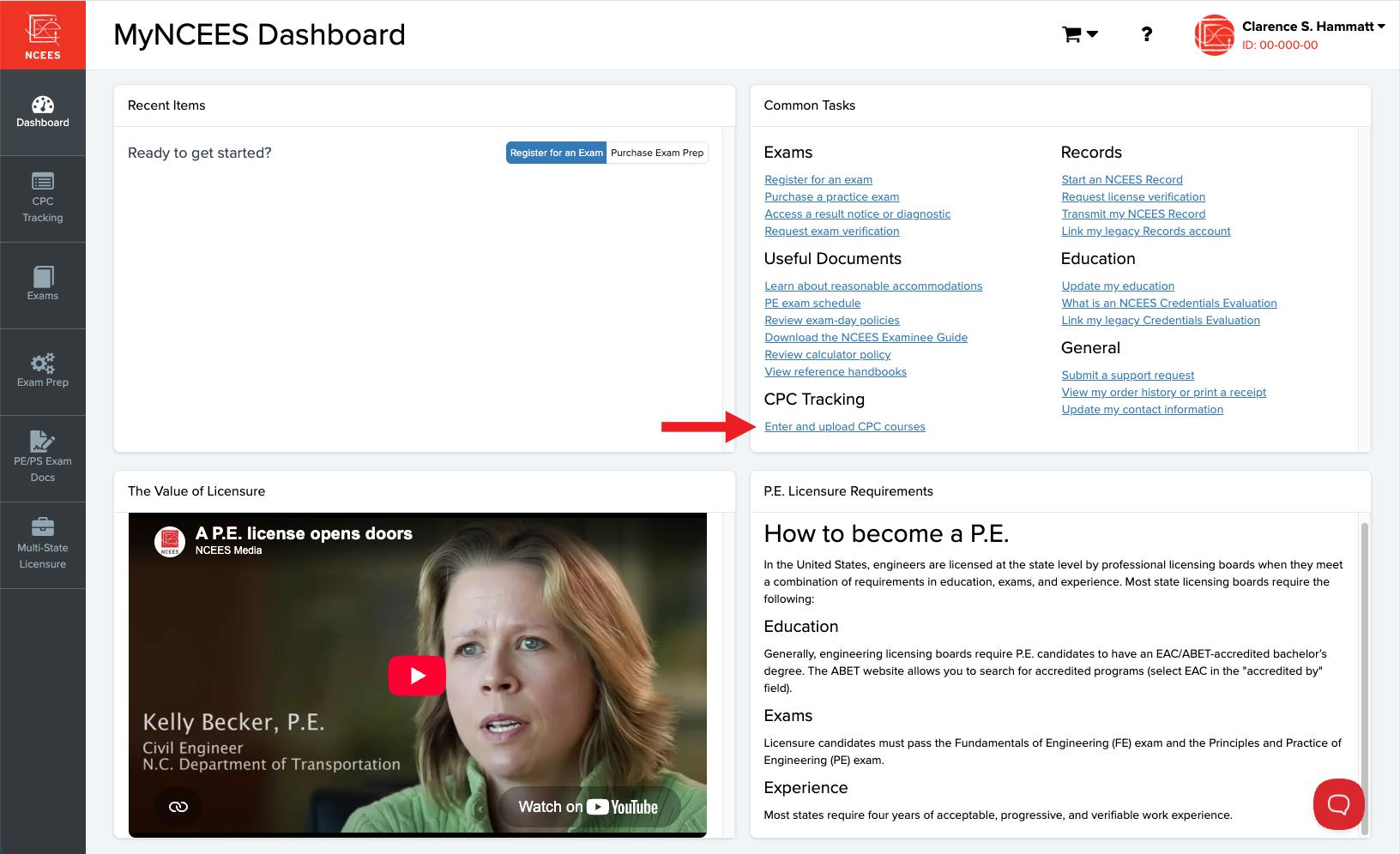Image resolution: width=1400 pixels, height=854 pixels.
Task: Open Purchase a practice exam link
Action: [832, 197]
